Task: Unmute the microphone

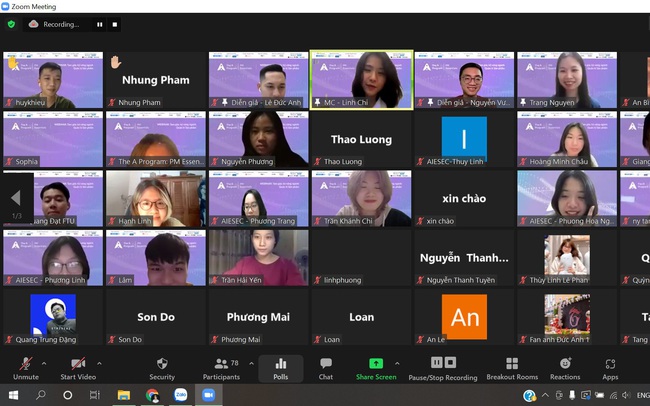Action: (x=26, y=368)
